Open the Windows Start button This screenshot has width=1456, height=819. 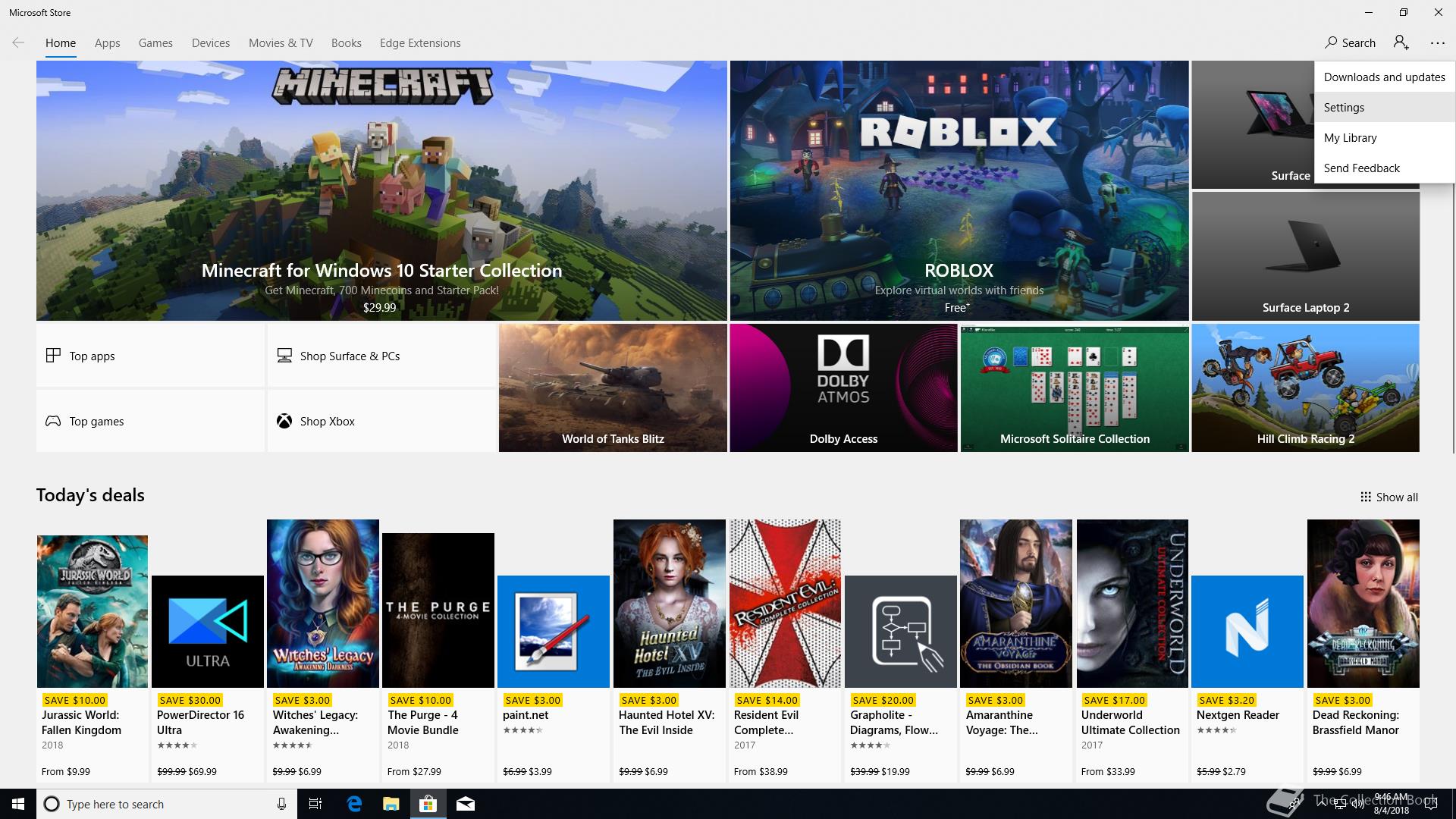[18, 804]
